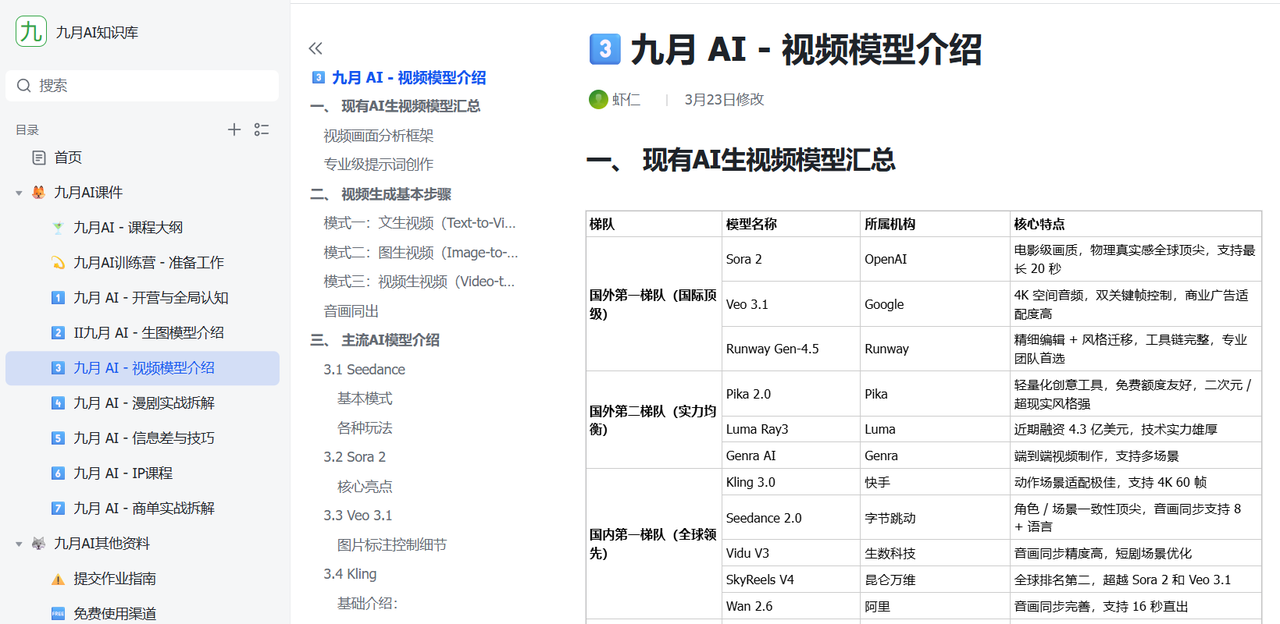Jump to outline item 图片标注控制细节
Viewport: 1280px width, 624px height.
392,545
